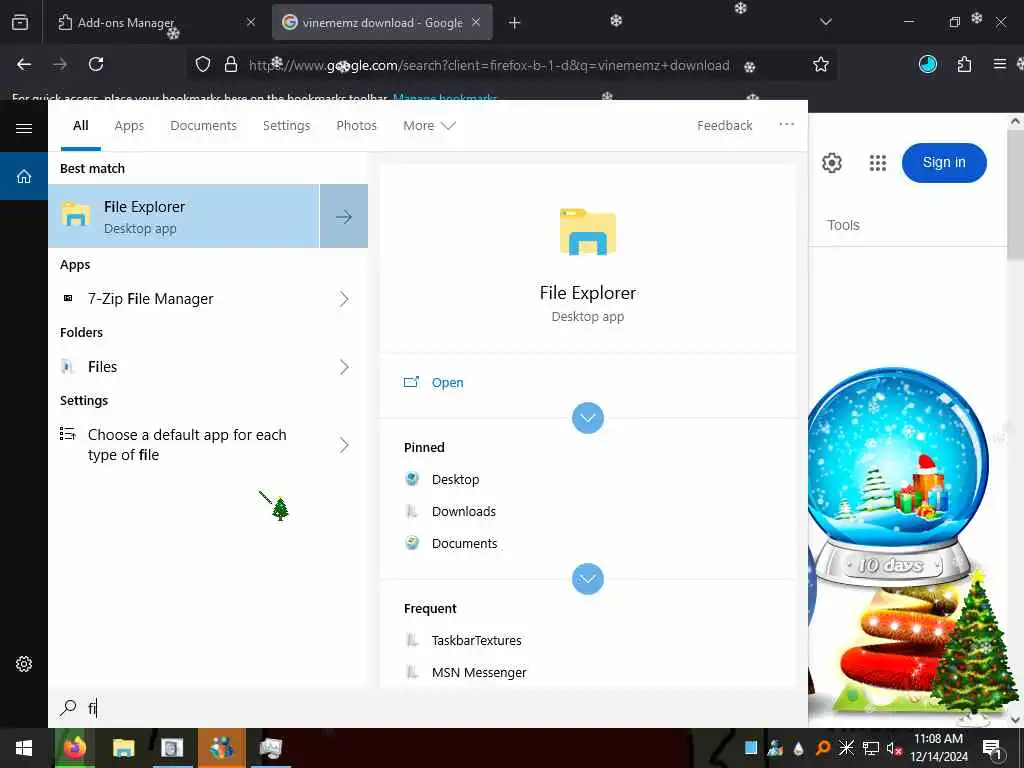Screen dimensions: 1024x768
Task: Click the orange magnifier icon in the system tray
Action: pyautogui.click(x=823, y=748)
